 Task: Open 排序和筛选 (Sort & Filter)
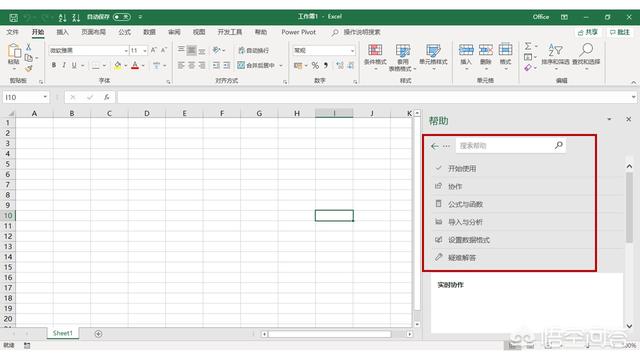[555, 56]
